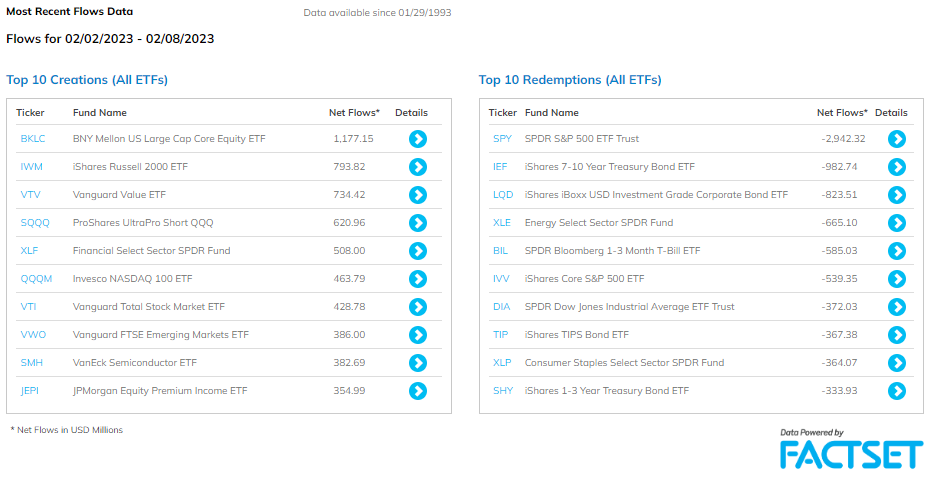931x484 pixels.
Task: Open the BIL ticker link
Action: tap(501, 251)
